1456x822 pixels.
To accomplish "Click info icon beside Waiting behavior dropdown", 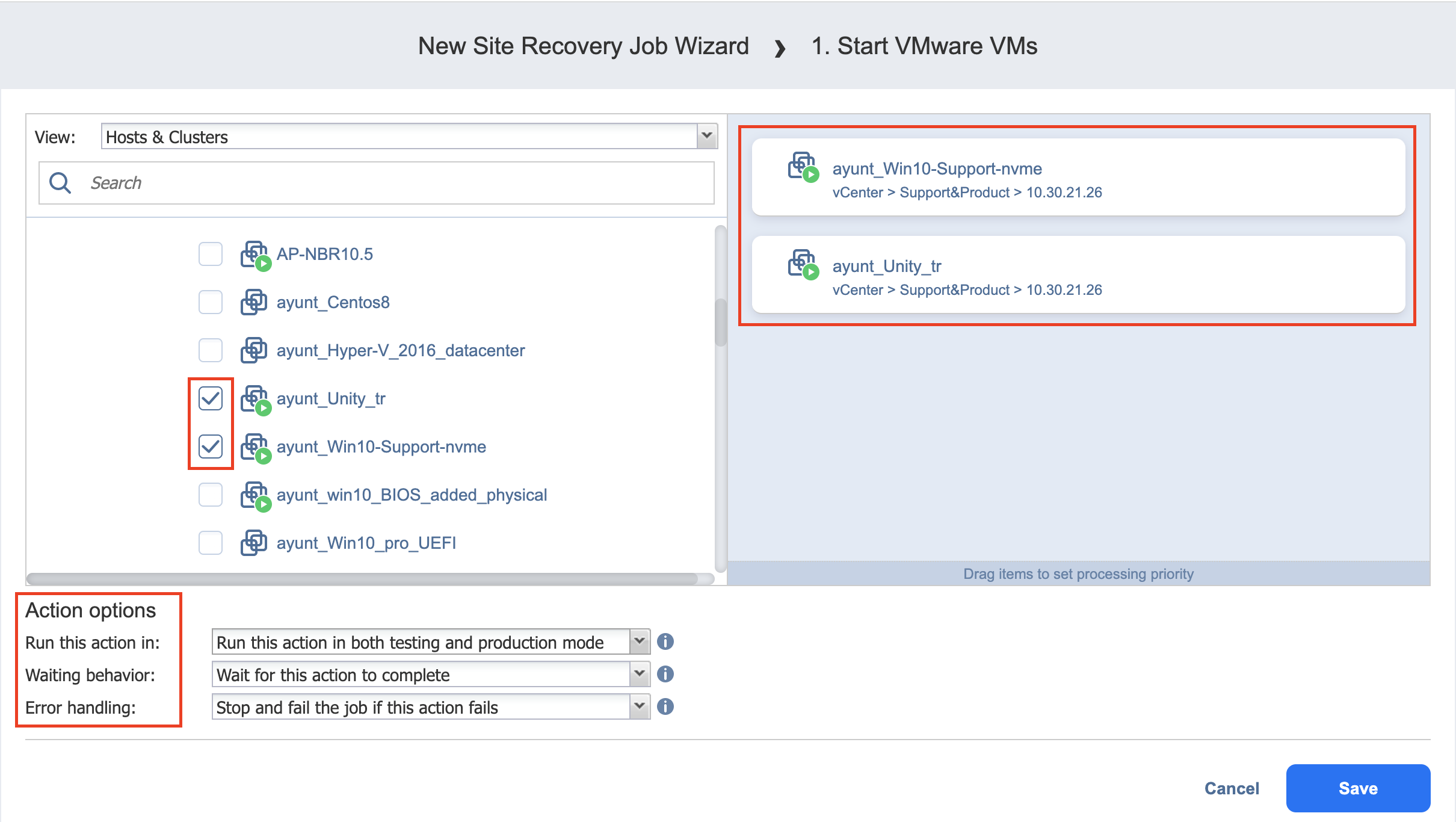I will 665,674.
